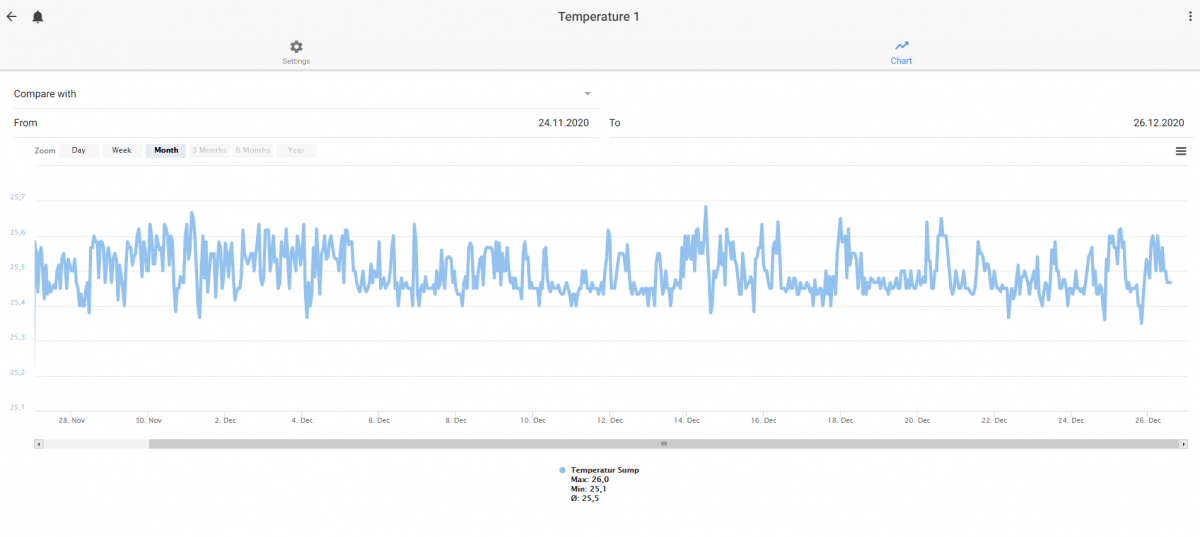Choose the 3 Months zoom
The image size is (1200, 537).
pyautogui.click(x=209, y=150)
